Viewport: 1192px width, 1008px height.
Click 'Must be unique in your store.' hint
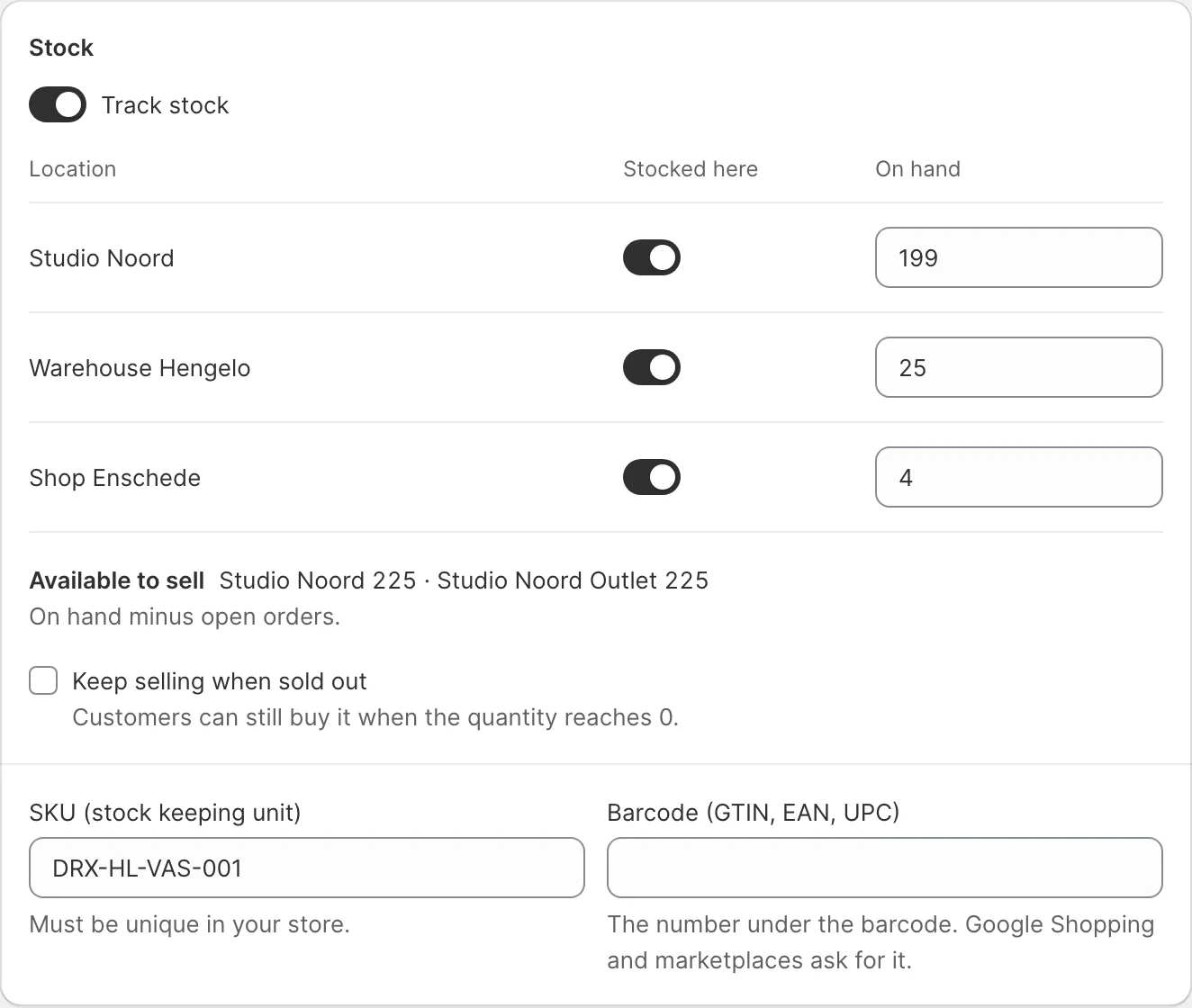click(189, 924)
